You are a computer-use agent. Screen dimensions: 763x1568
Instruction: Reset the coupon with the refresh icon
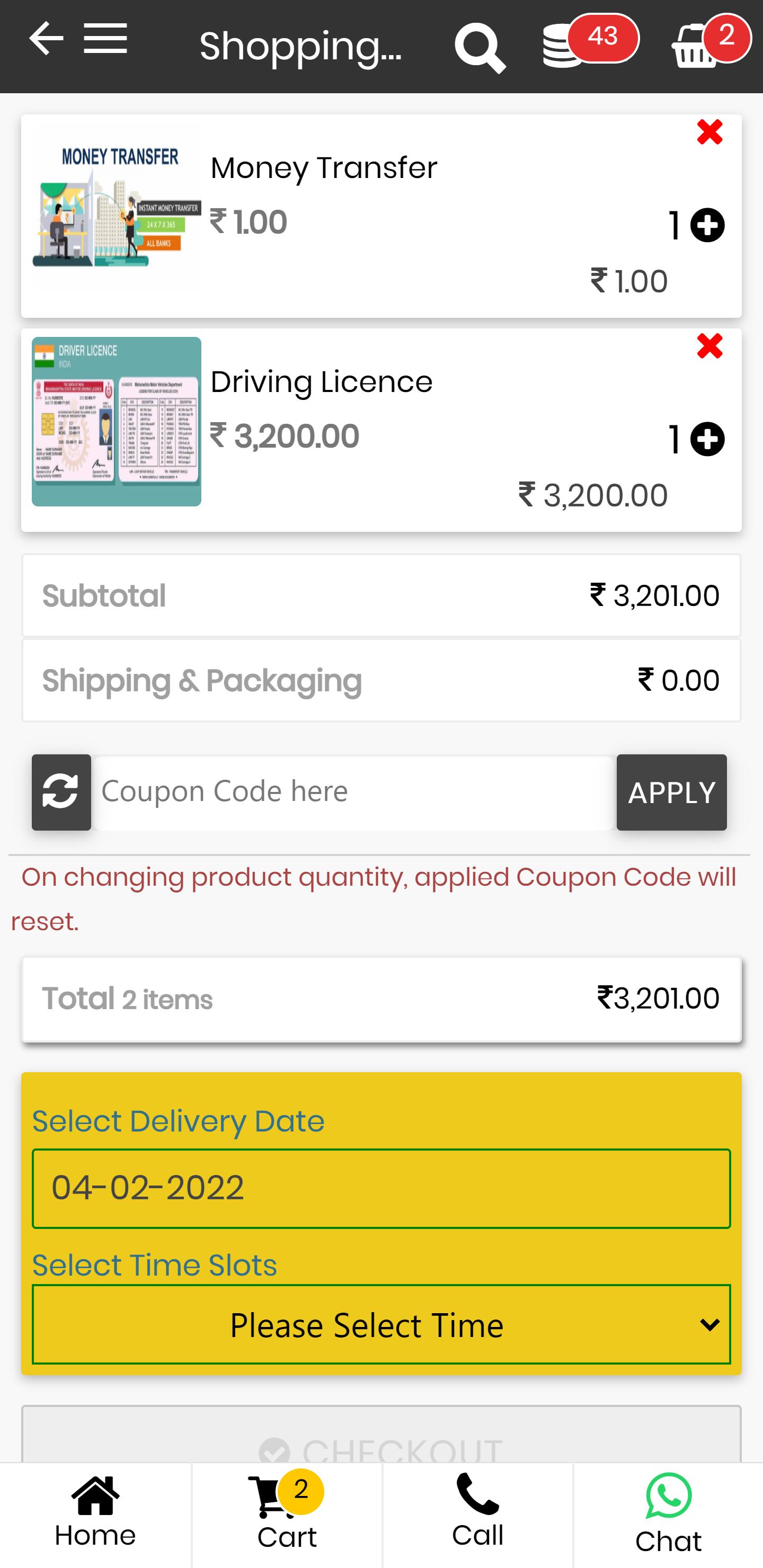(x=61, y=792)
